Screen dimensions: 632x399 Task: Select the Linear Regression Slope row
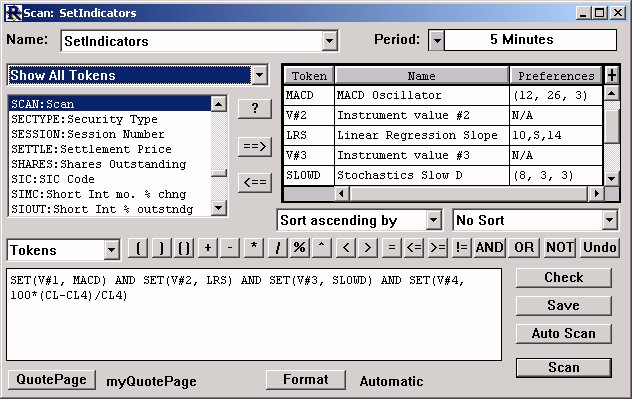coord(443,135)
